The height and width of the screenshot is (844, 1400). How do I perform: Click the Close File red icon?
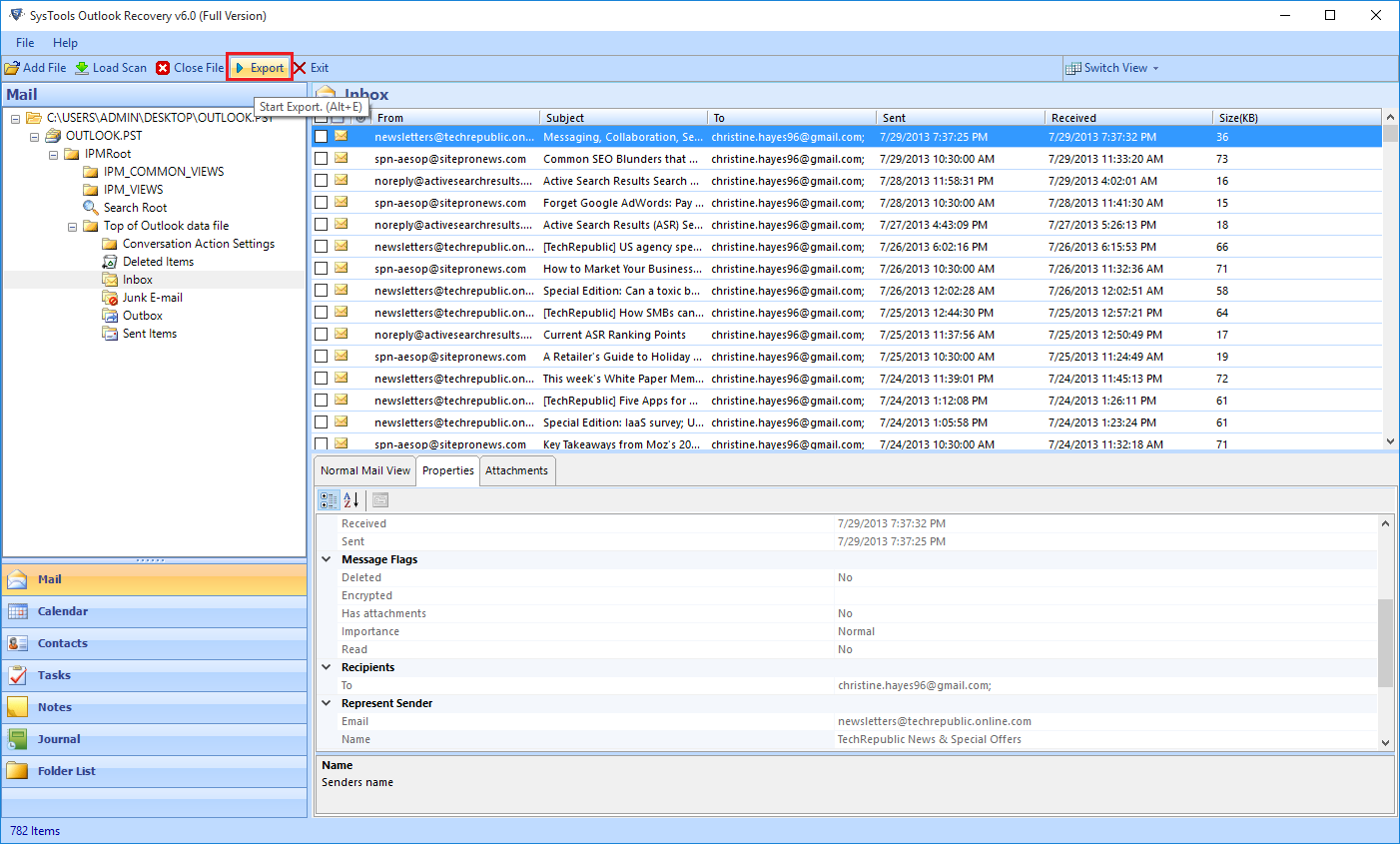(x=163, y=68)
